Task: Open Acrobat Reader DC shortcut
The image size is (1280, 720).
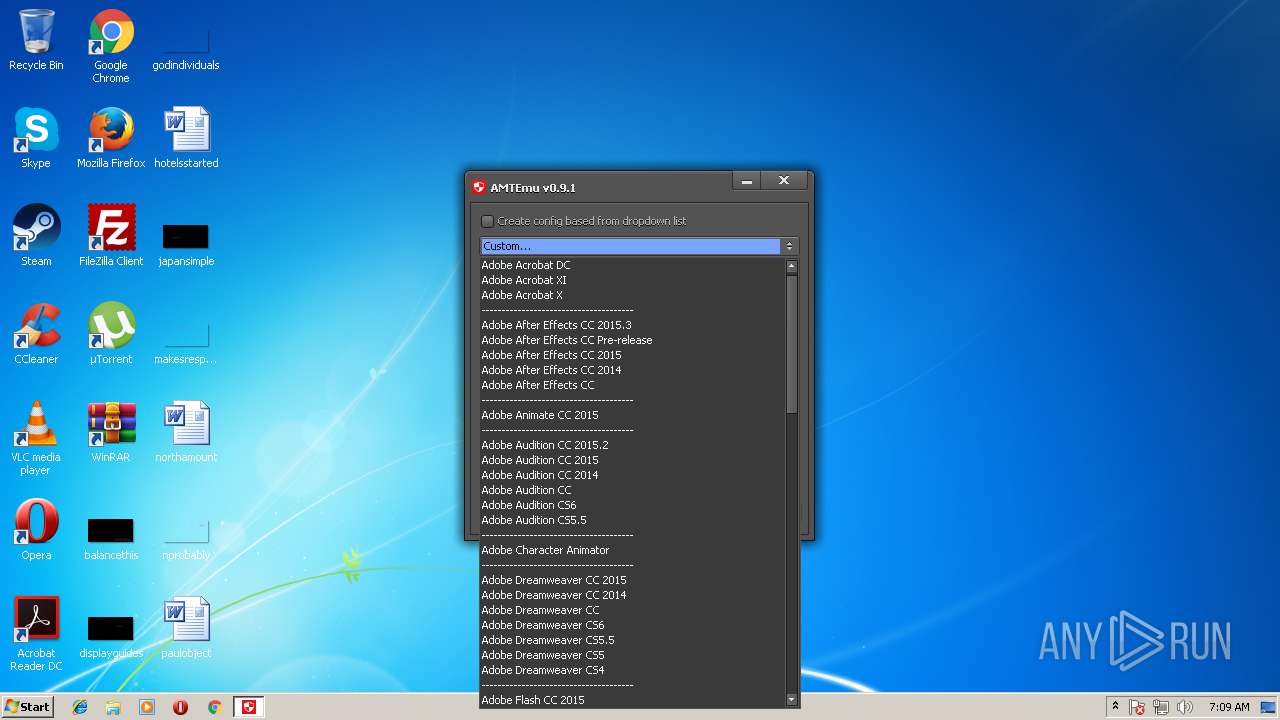Action: tap(36, 634)
